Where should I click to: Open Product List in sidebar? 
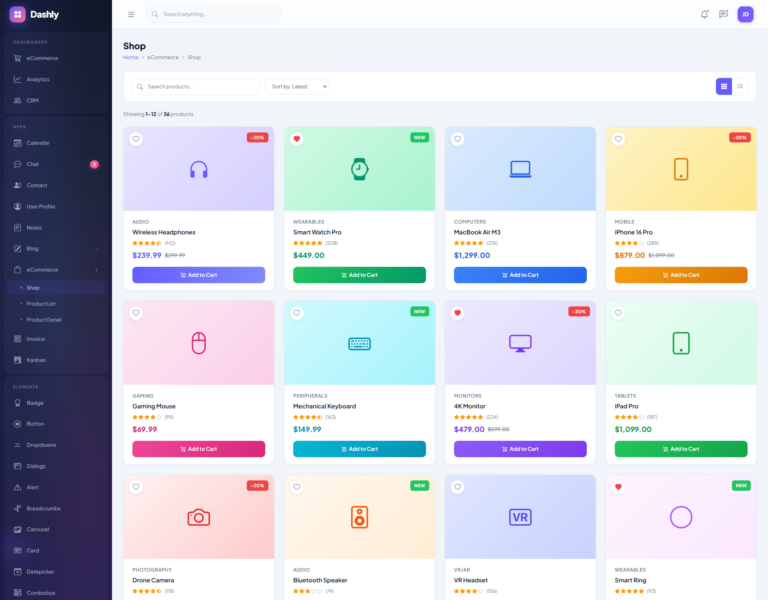tap(41, 303)
